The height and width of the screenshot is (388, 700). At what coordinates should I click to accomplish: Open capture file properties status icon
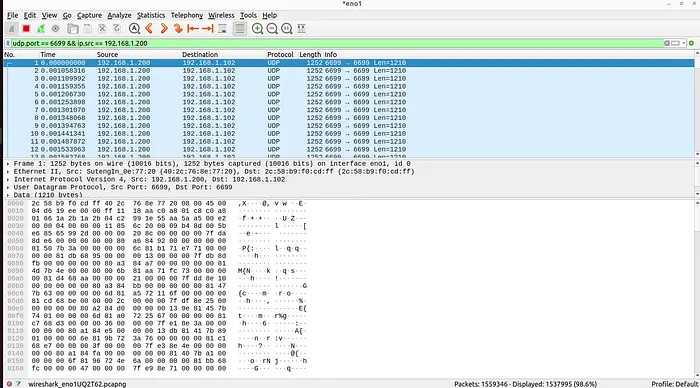(x=19, y=384)
